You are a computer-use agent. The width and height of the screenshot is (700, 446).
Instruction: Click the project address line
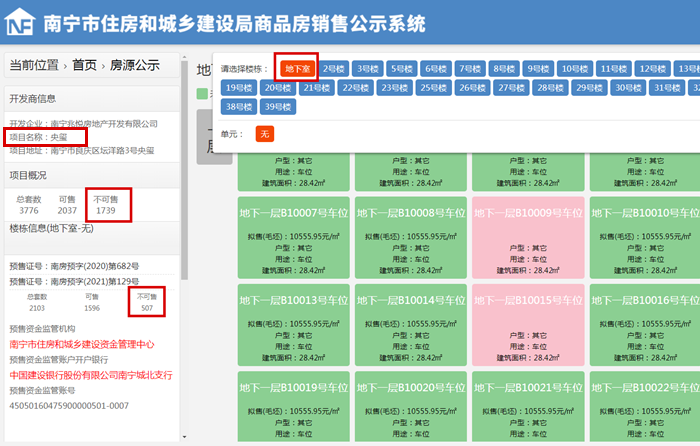click(x=82, y=150)
